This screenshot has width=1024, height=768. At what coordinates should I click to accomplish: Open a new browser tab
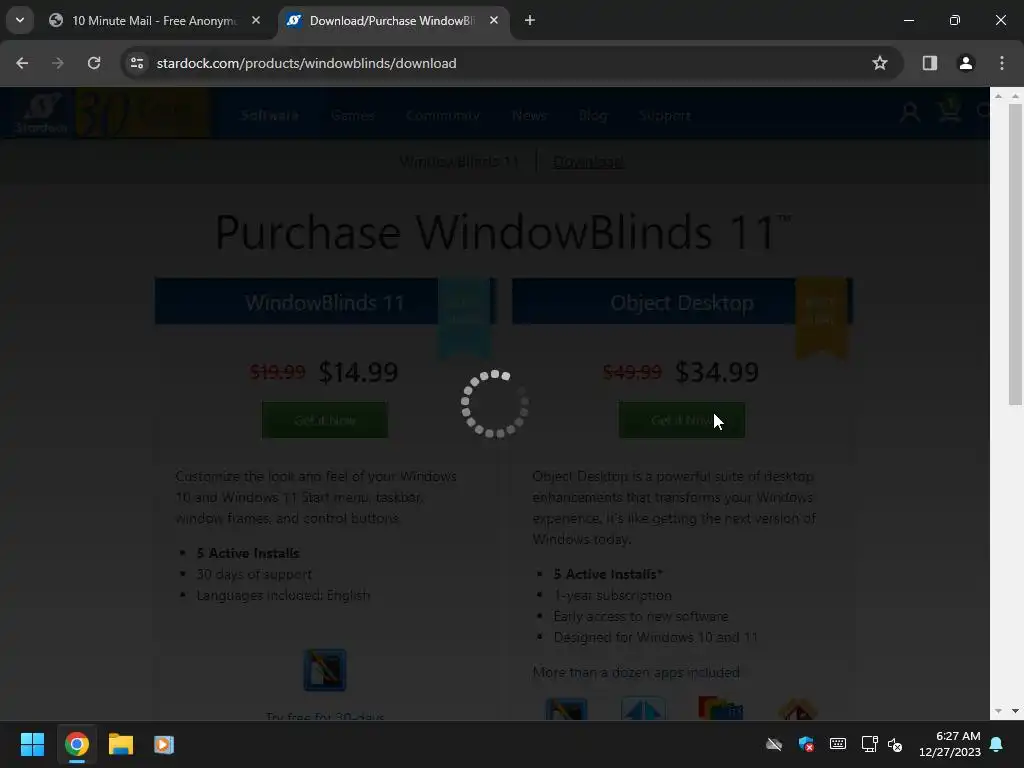coord(530,21)
